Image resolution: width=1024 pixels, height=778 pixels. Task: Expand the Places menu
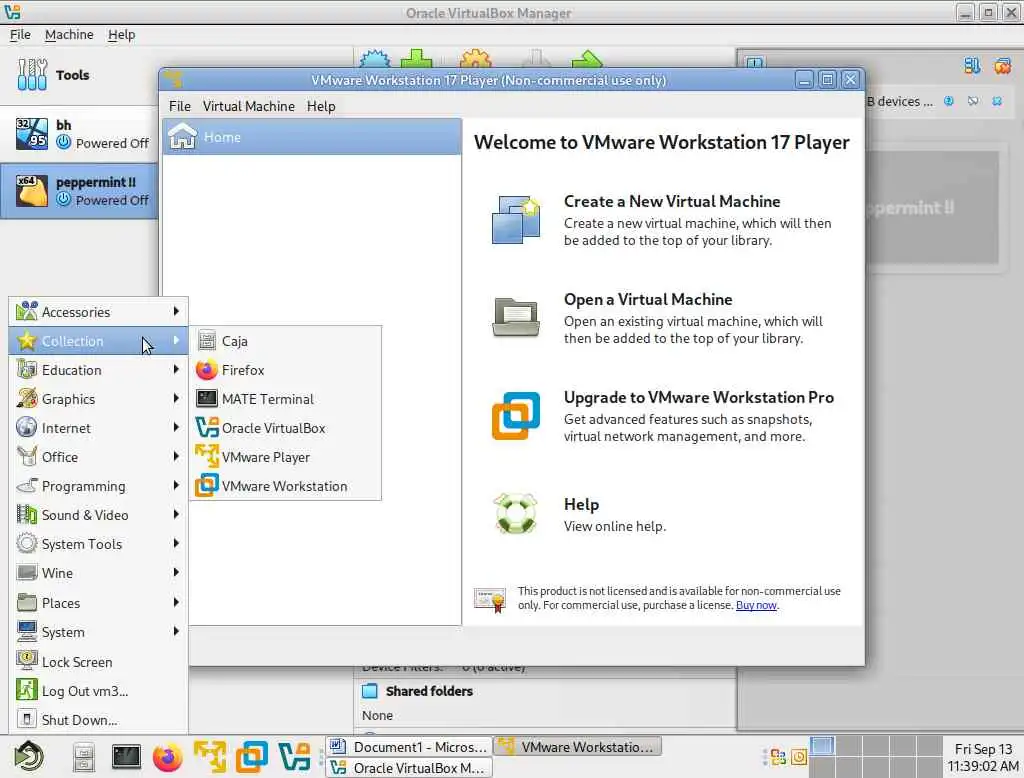point(98,603)
